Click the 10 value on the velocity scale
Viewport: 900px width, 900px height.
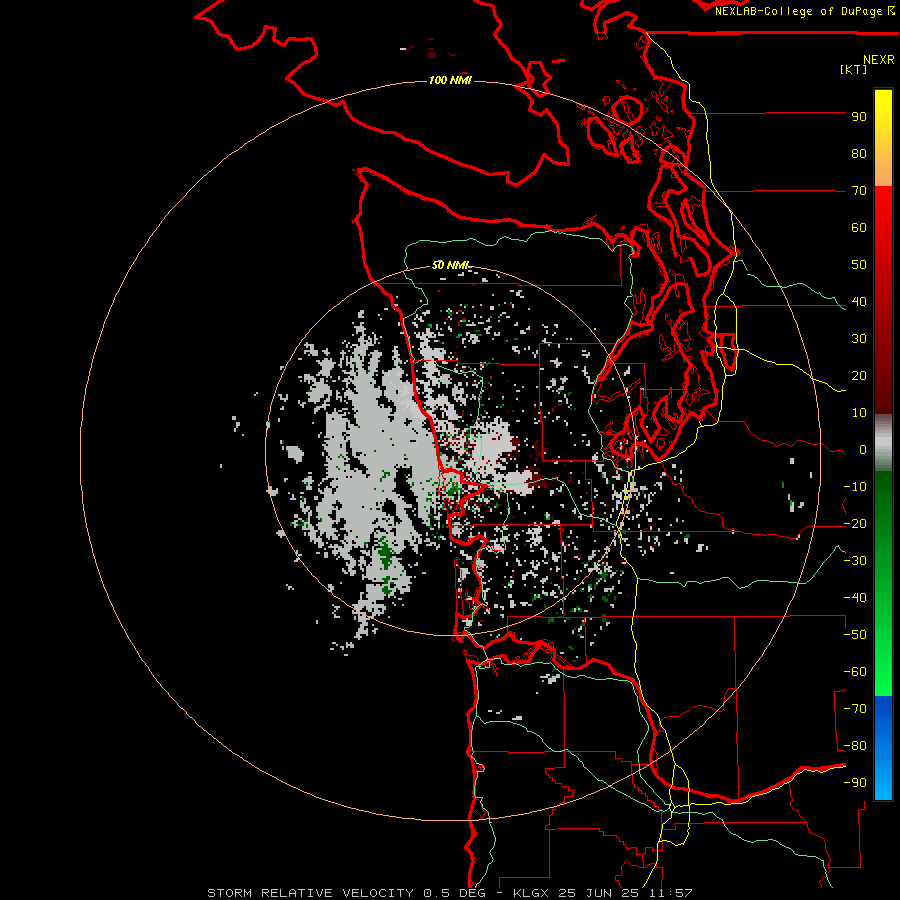(x=859, y=413)
